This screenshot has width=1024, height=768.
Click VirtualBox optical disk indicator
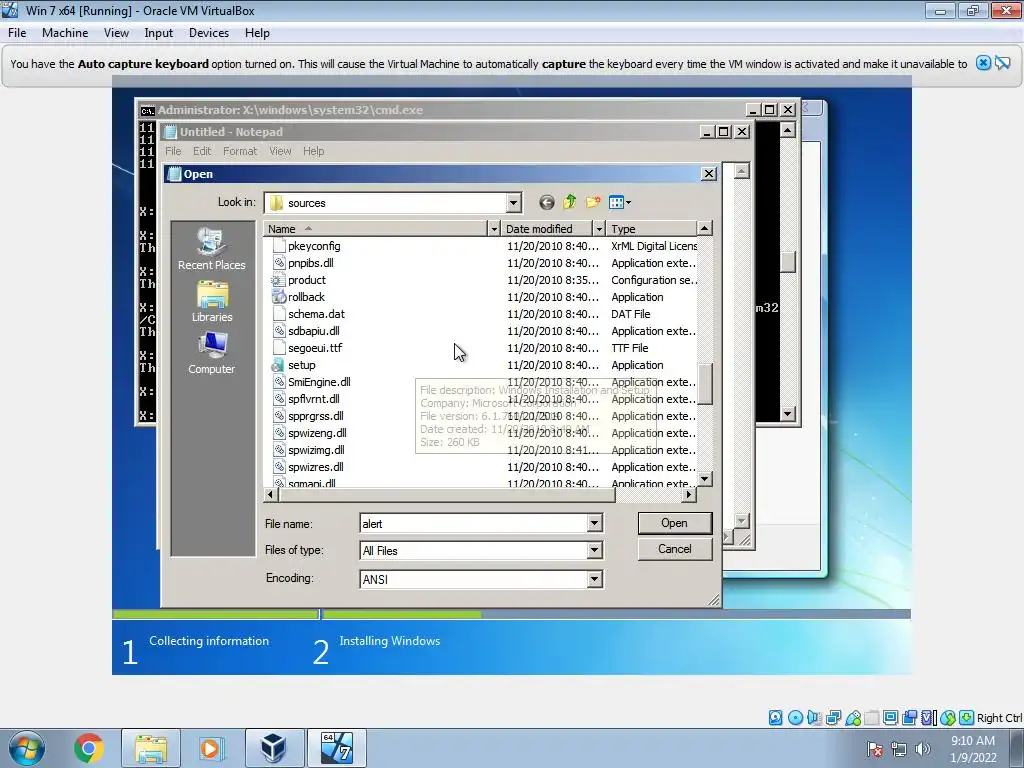[795, 718]
